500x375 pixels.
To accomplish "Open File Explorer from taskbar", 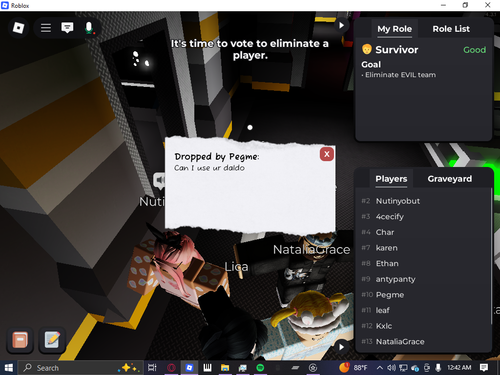I will [225, 368].
